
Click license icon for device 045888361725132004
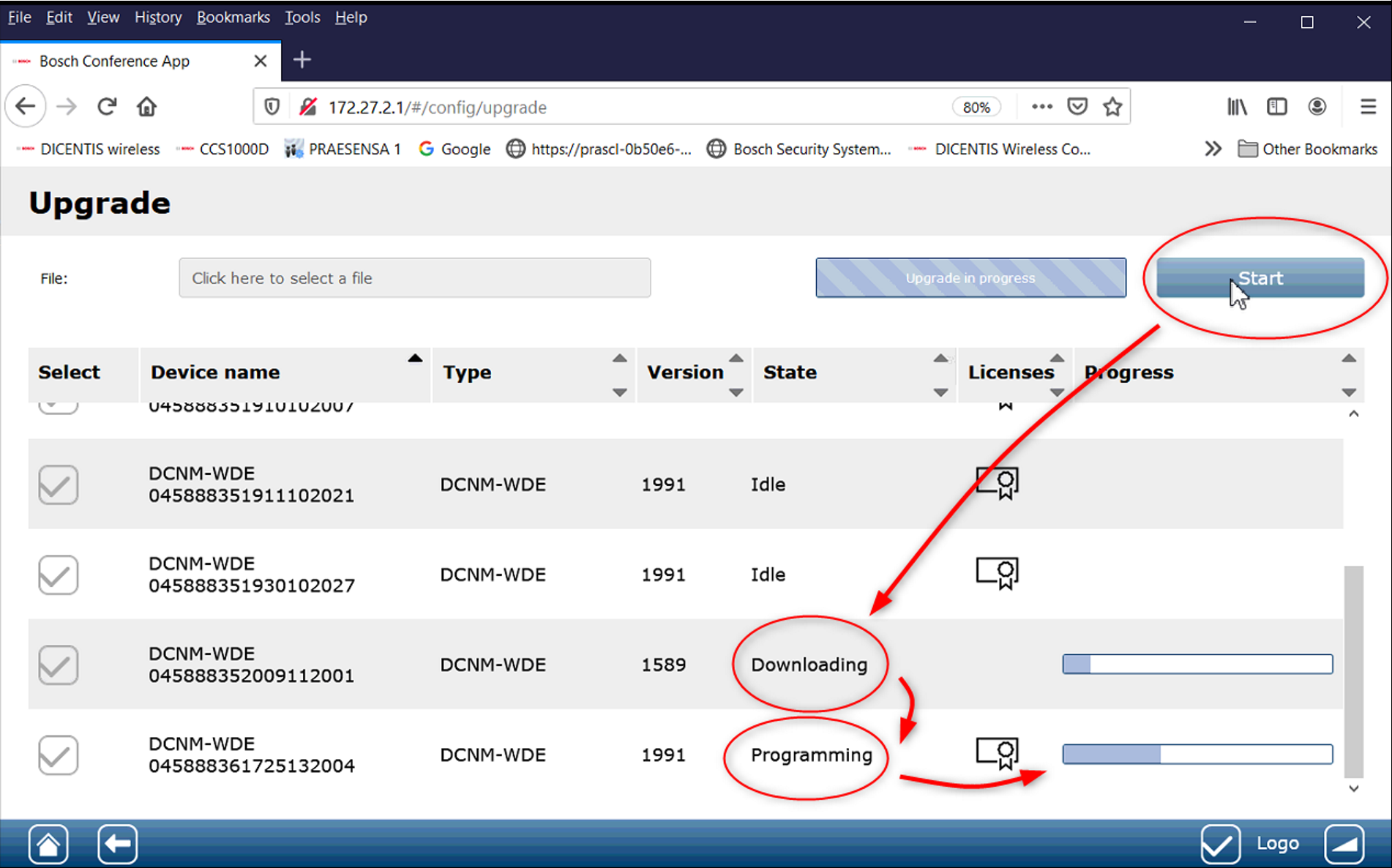[x=997, y=753]
